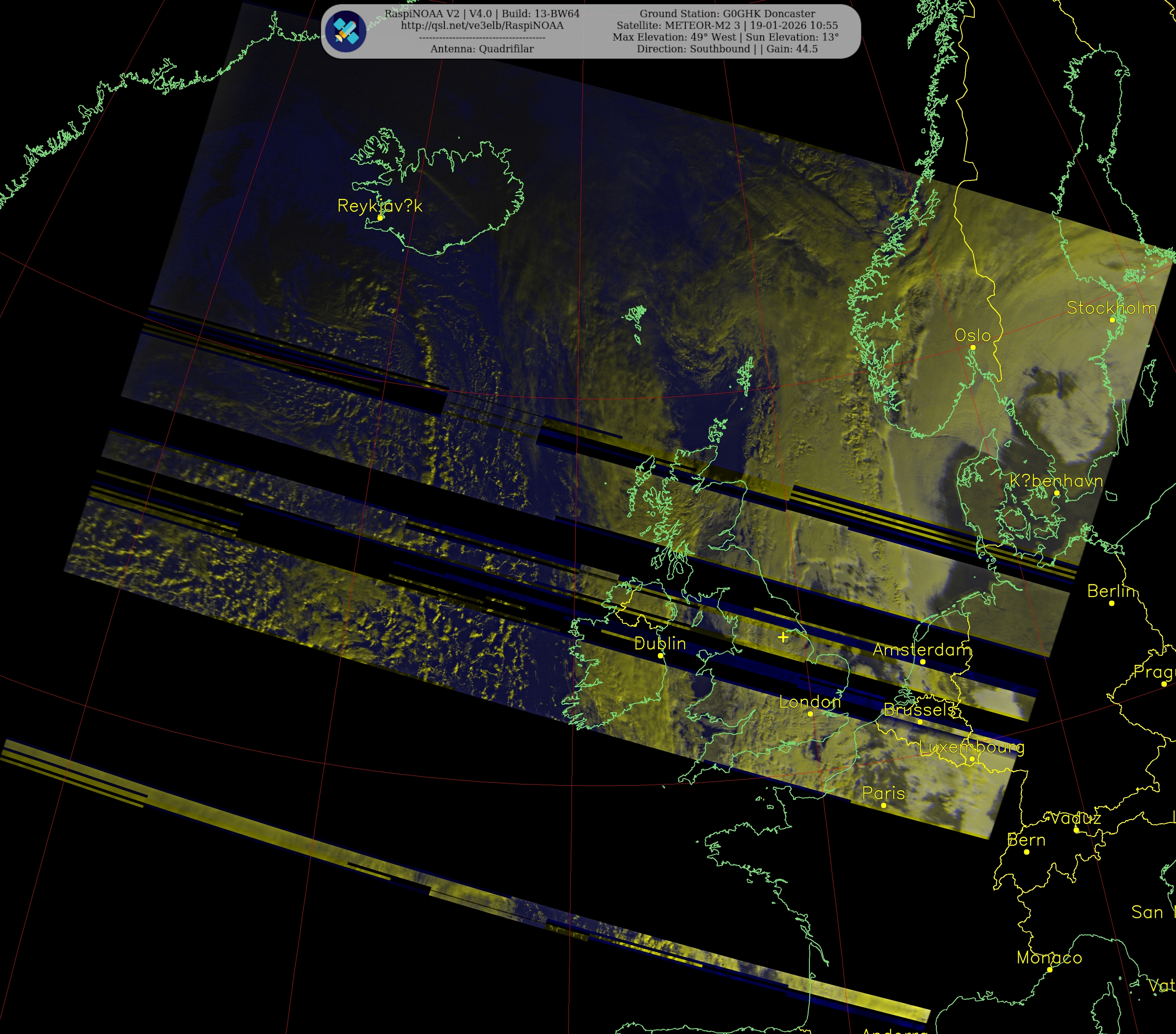Image resolution: width=1176 pixels, height=1034 pixels.
Task: Click the Satellite METEOR-M2 3 info line
Action: (x=727, y=25)
